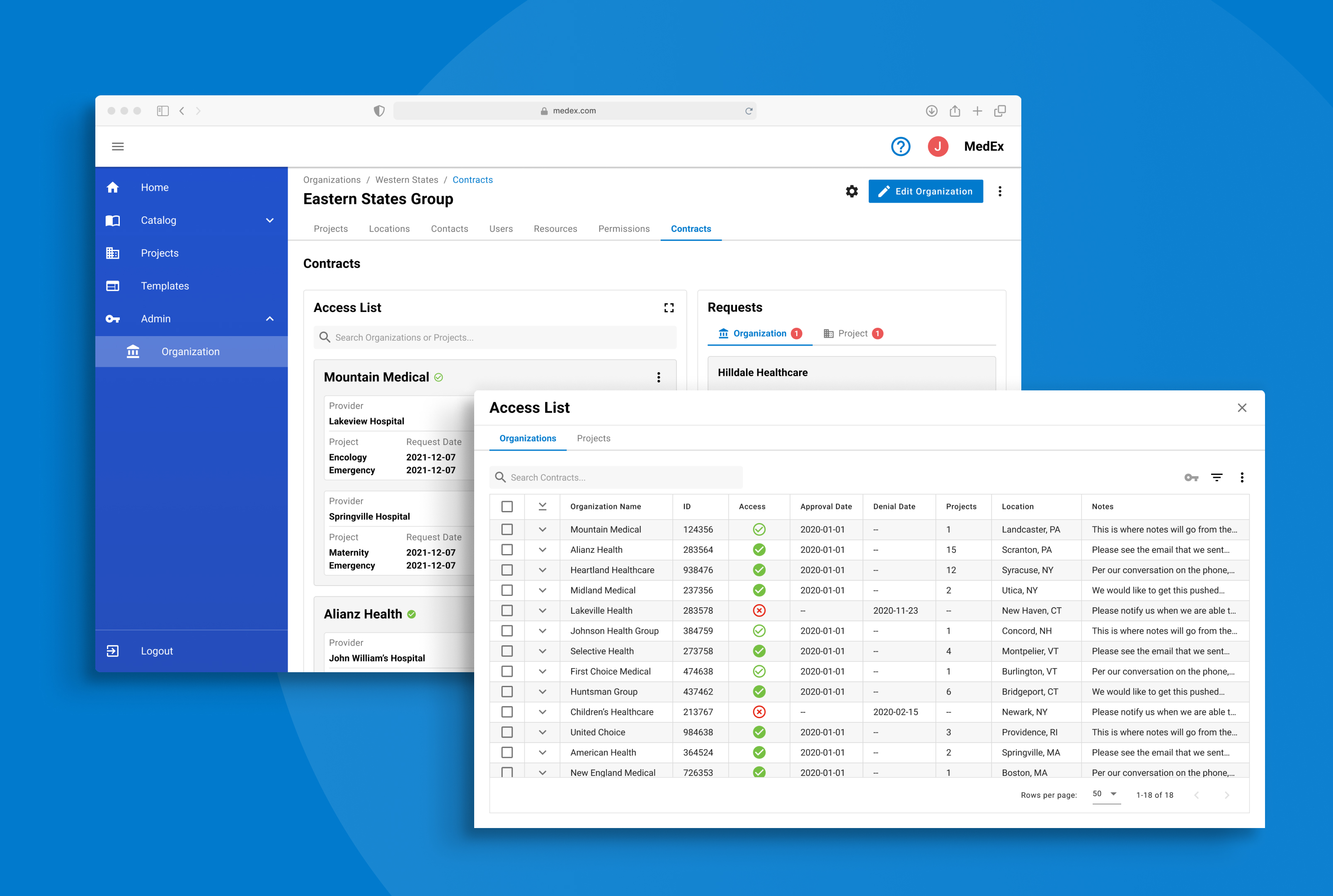
Task: Click browser privacy shield icon
Action: 379,111
